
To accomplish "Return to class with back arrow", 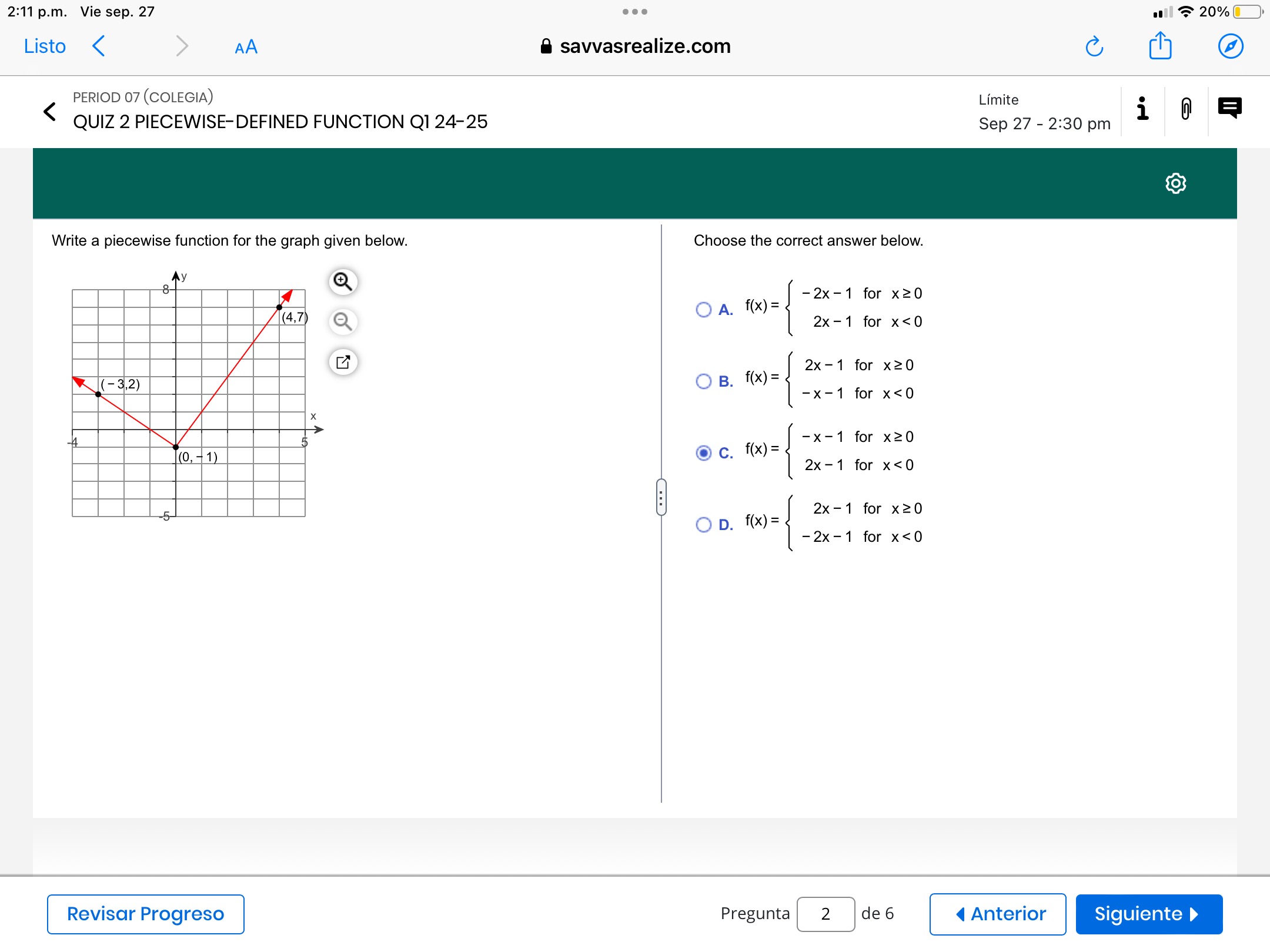I will pyautogui.click(x=50, y=110).
